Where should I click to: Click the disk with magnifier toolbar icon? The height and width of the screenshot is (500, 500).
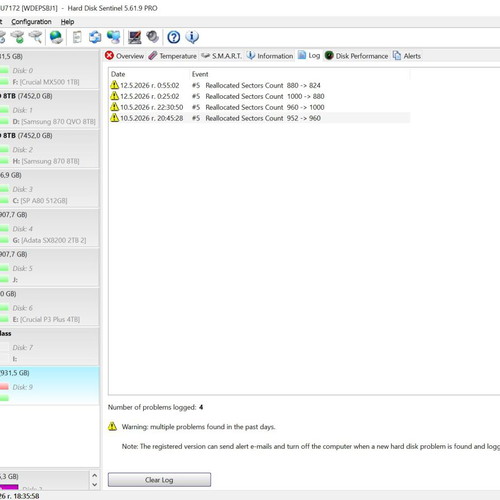[x=36, y=37]
